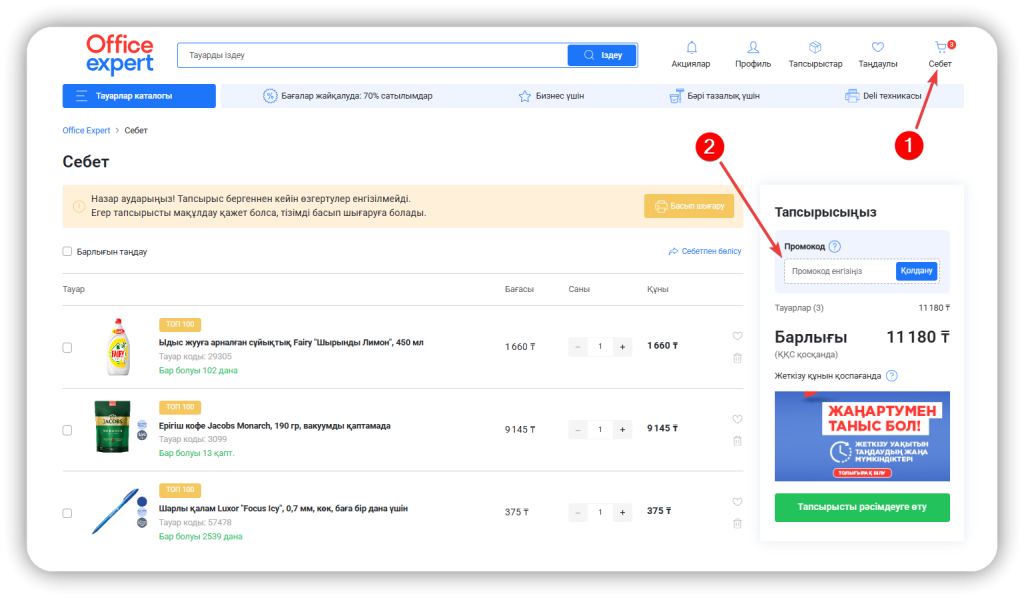Click the promo code input field

click(x=838, y=271)
